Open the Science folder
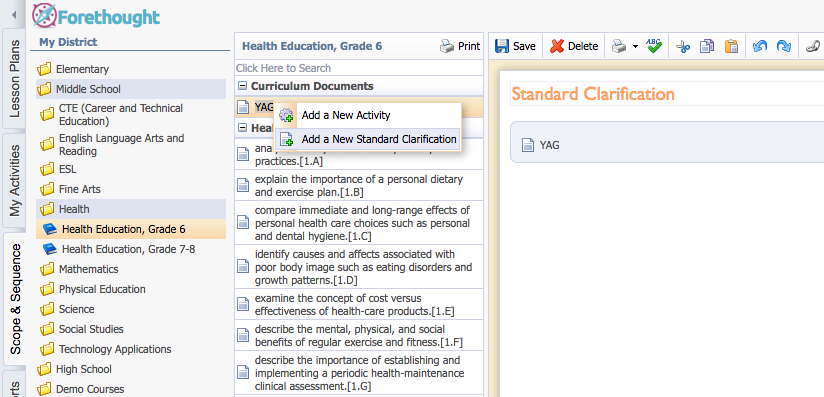 (131, 309)
